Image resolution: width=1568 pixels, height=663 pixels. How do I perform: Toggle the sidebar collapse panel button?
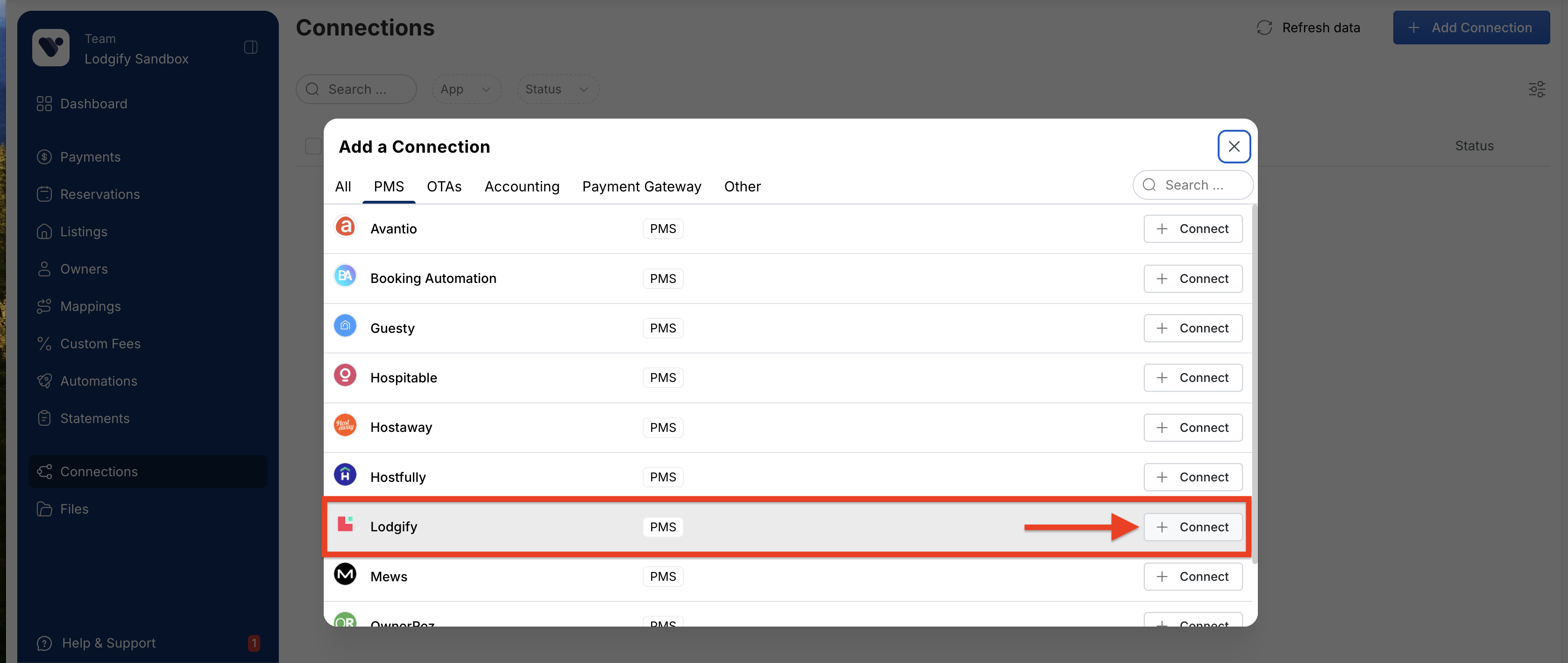pos(251,48)
